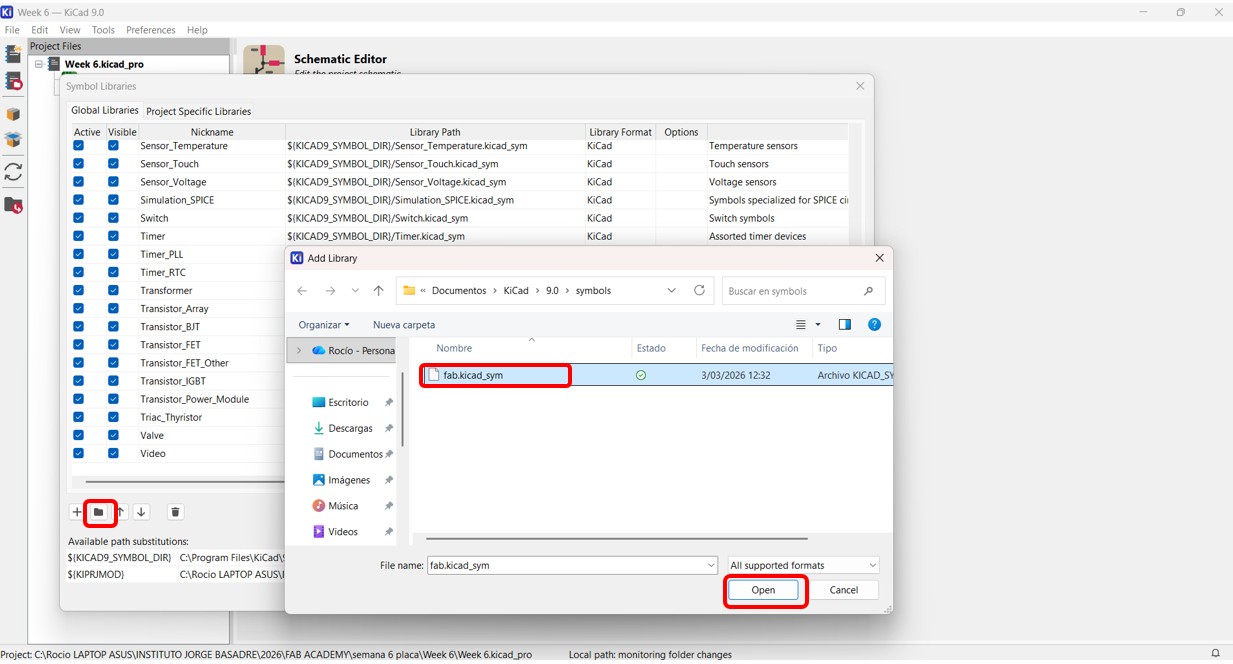Toggle the preview pane icon

coord(845,325)
